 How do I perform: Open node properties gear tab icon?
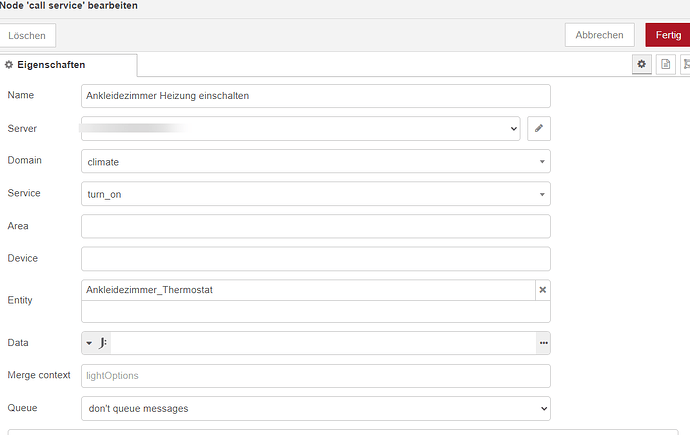pos(642,64)
